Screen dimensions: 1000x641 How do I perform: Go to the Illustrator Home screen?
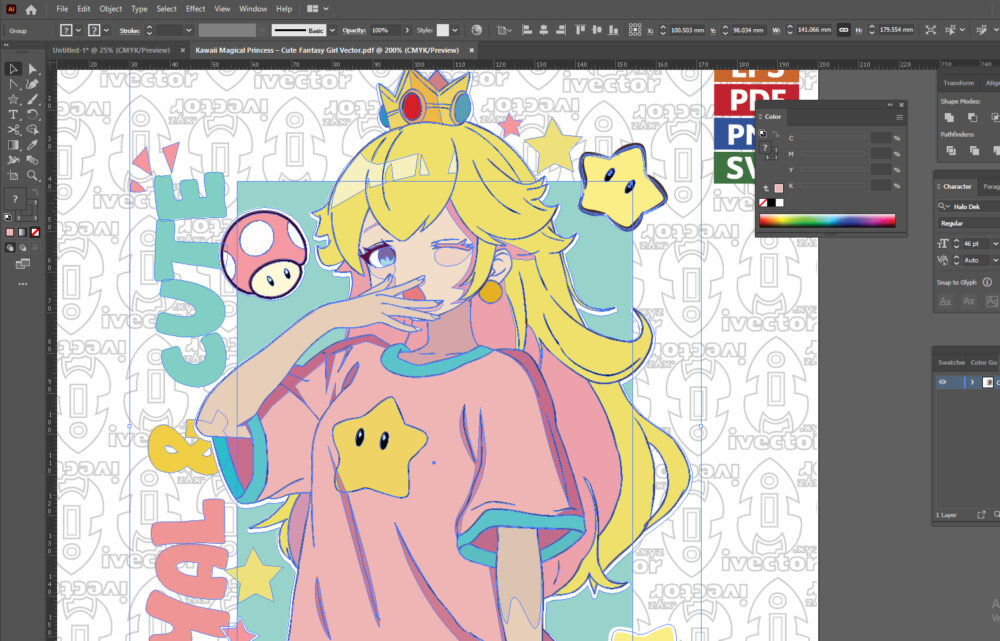(31, 10)
